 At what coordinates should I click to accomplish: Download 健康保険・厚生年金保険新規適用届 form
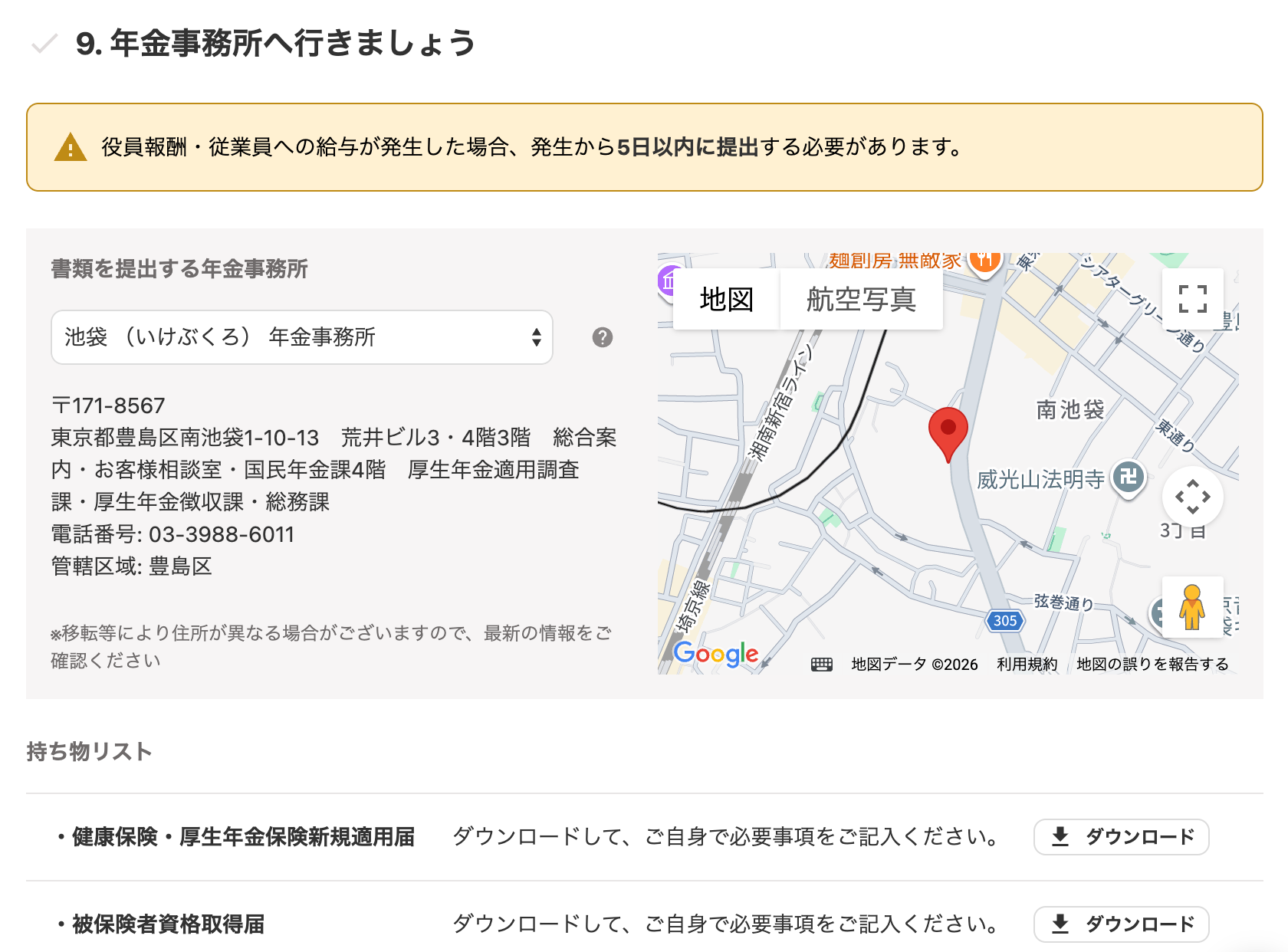(x=1122, y=837)
